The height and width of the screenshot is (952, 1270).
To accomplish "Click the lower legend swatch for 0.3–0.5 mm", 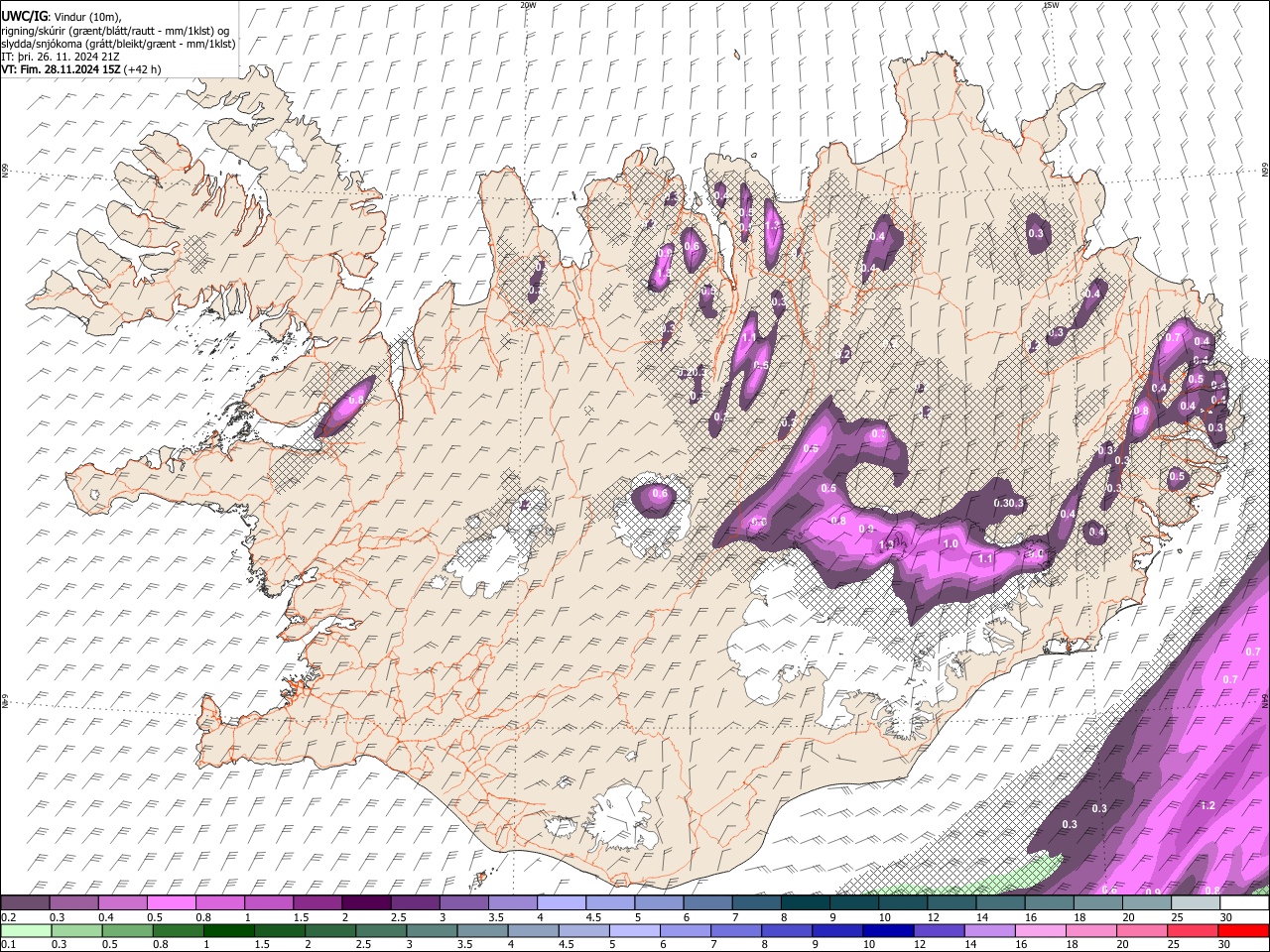I will (76, 931).
